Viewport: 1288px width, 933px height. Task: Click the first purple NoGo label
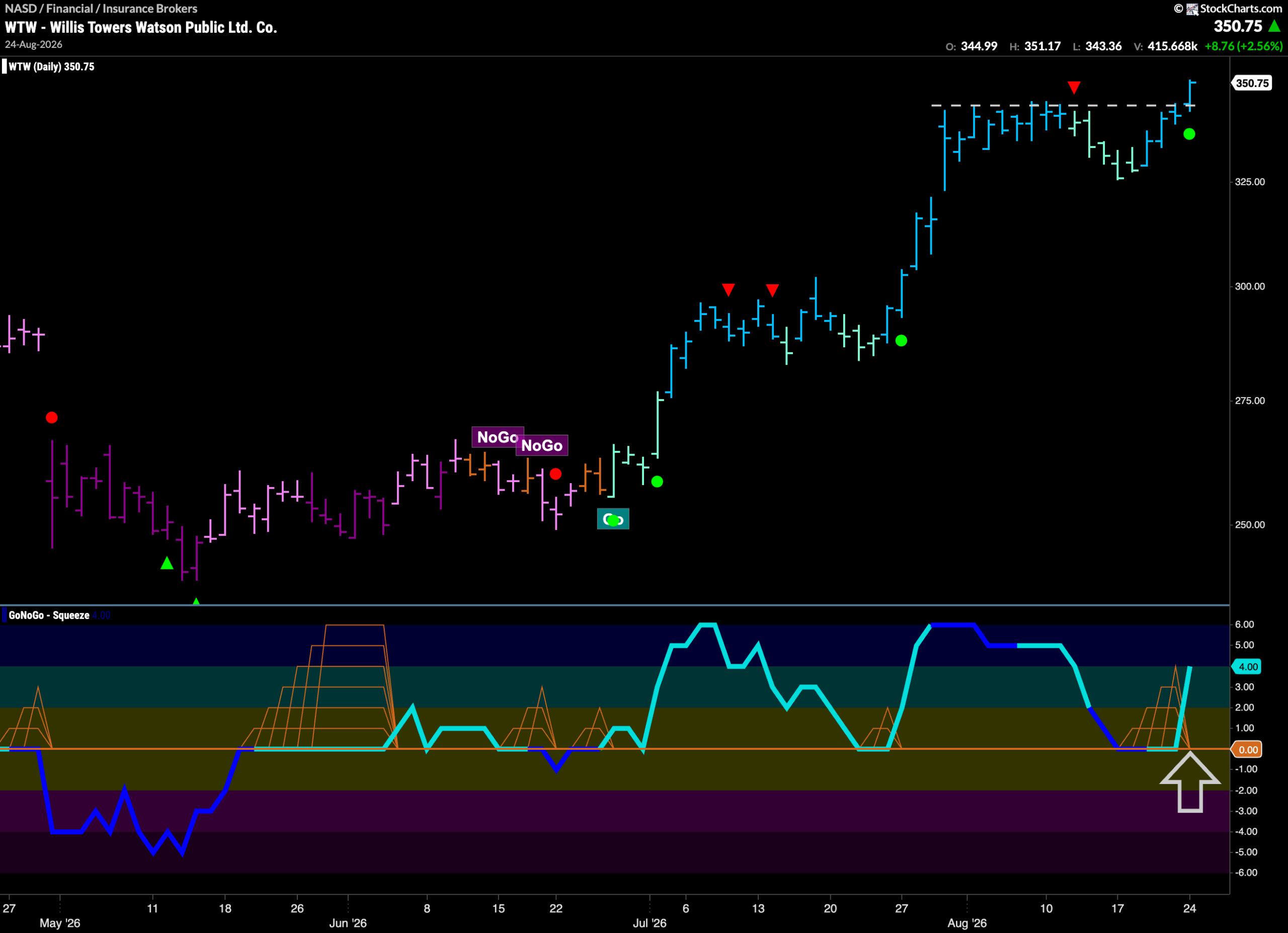[498, 437]
